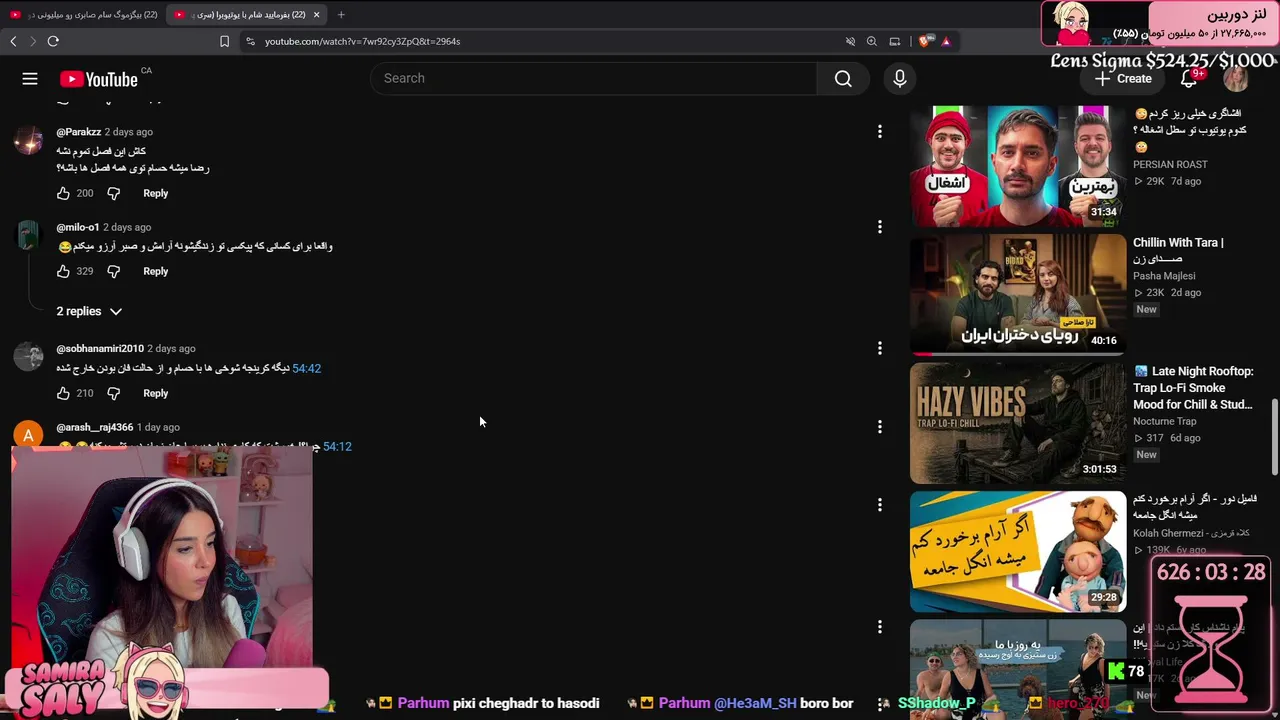The width and height of the screenshot is (1280, 720).
Task: Open the HAZY VIBES 3:01:53 thumbnail
Action: point(1017,423)
